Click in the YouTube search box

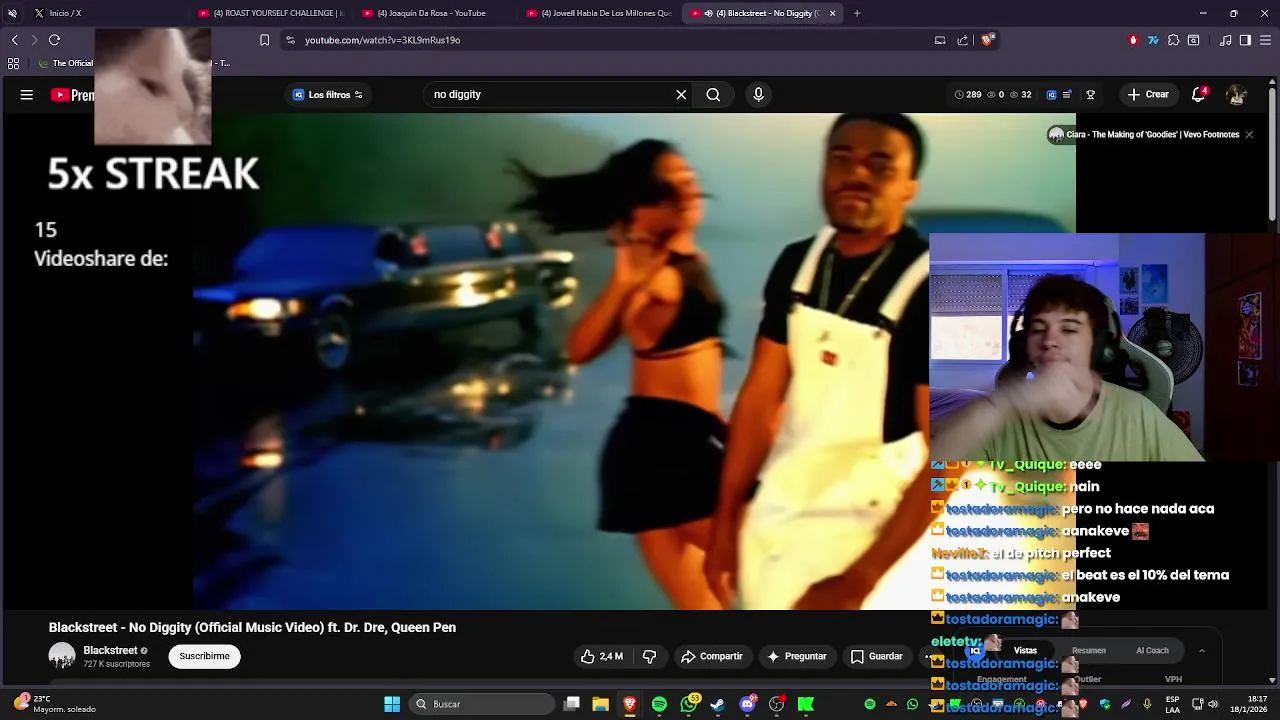(x=550, y=94)
